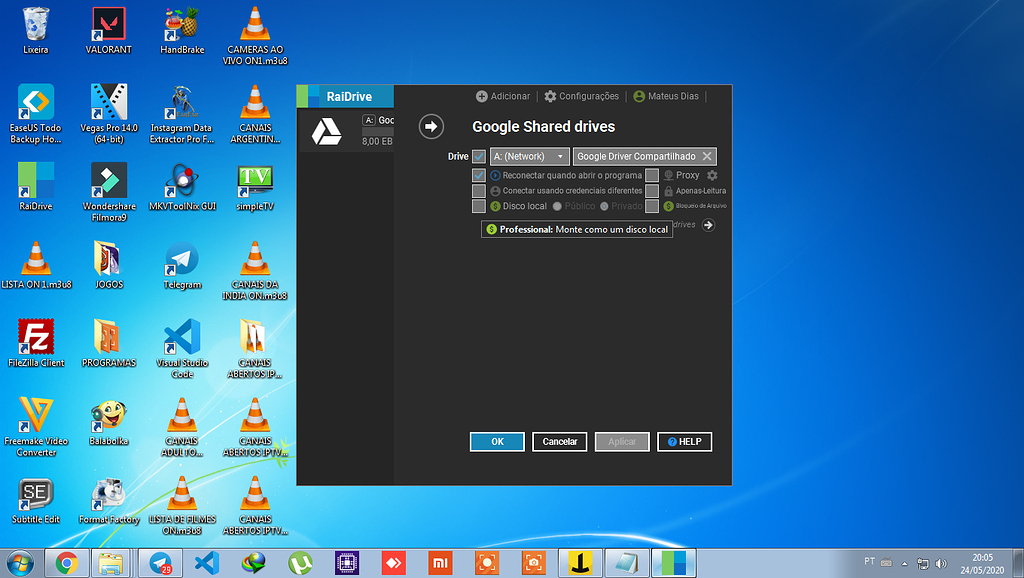Open the A: (Network) drive letter dropdown
Image resolution: width=1024 pixels, height=578 pixels.
pyautogui.click(x=529, y=156)
